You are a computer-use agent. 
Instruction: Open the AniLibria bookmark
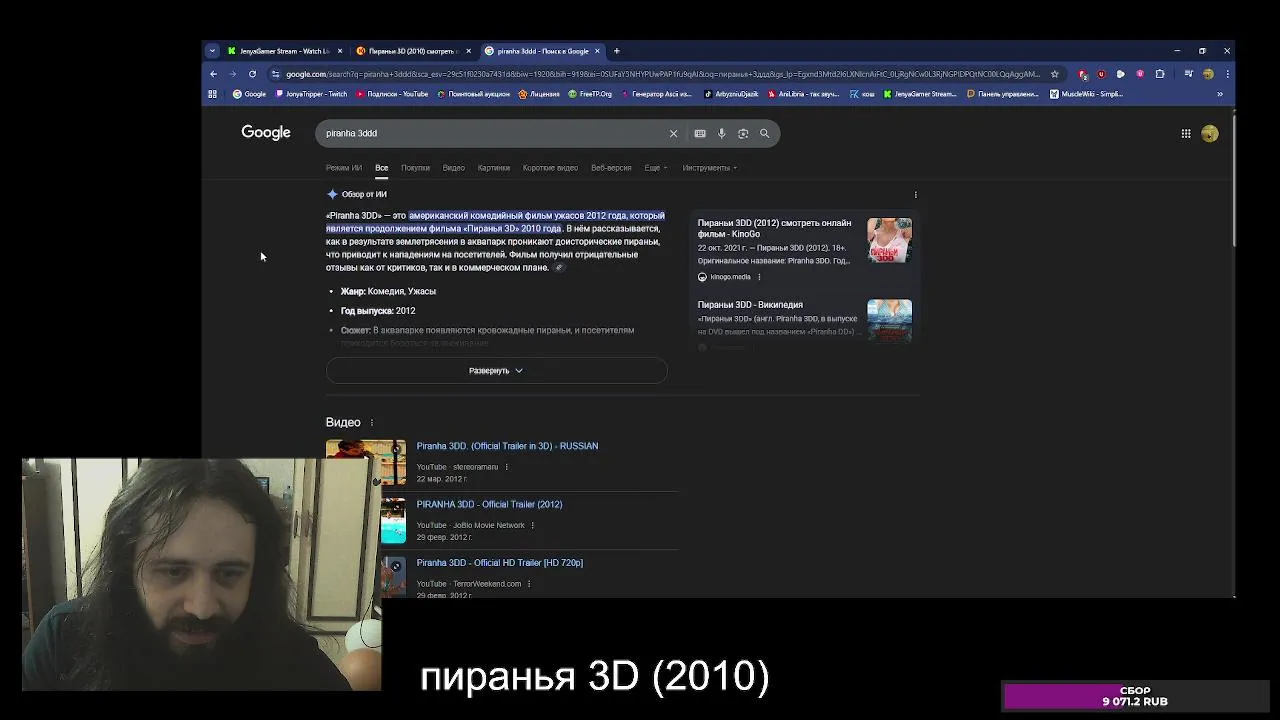click(x=804, y=94)
